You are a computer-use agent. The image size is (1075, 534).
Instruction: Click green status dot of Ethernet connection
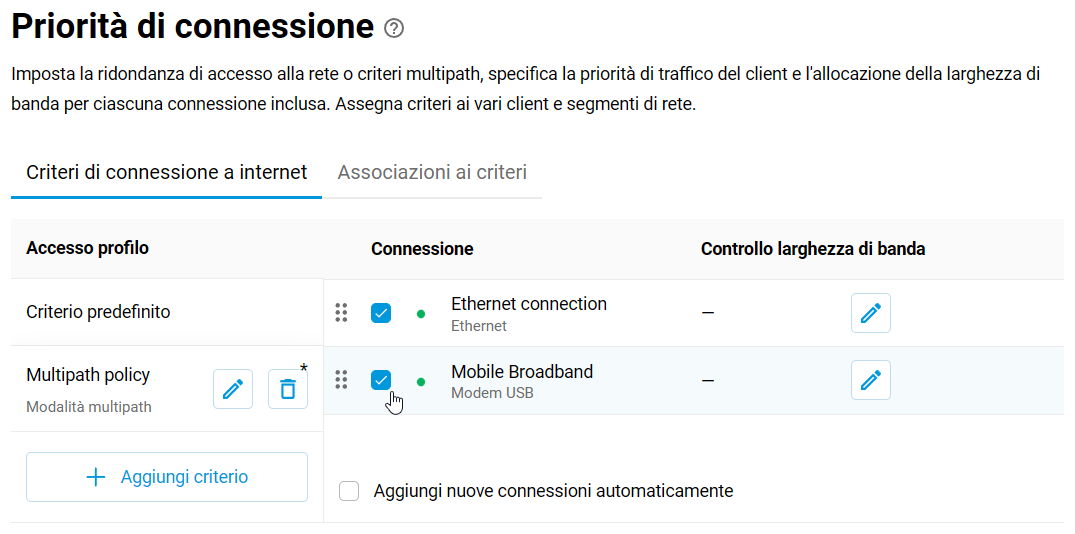[x=421, y=314]
